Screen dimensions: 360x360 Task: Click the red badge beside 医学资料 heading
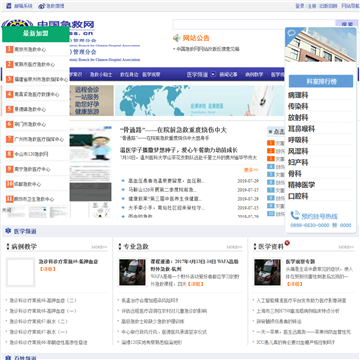point(287,243)
